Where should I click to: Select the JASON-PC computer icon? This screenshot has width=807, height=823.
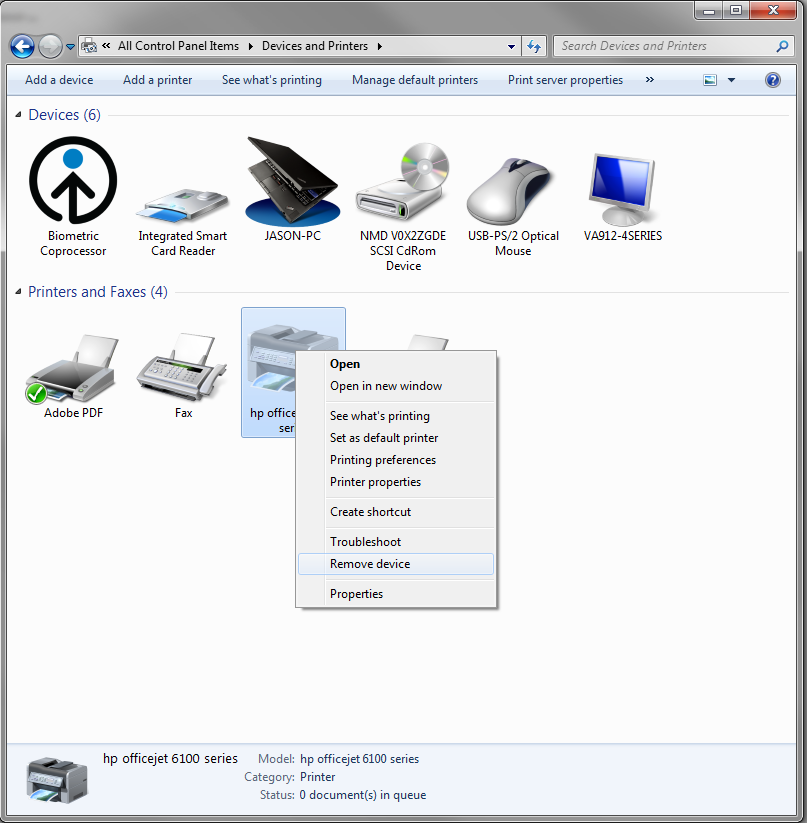coord(293,180)
